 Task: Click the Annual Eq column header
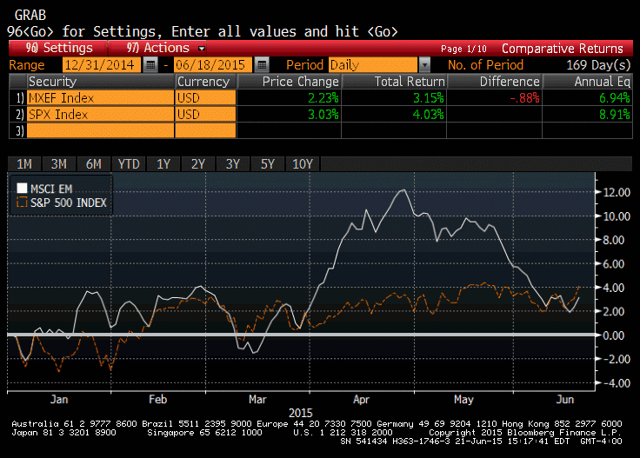tap(588, 82)
